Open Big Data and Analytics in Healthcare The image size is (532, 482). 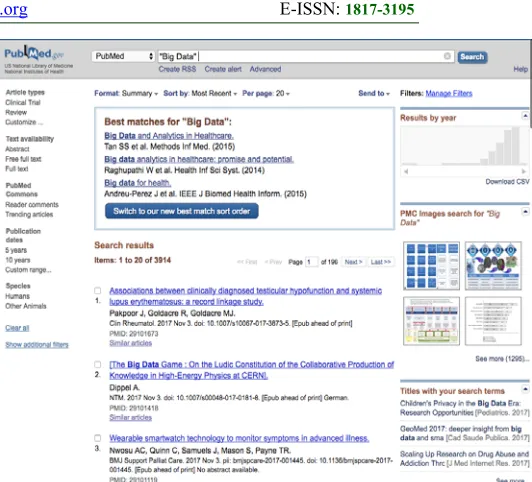[x=169, y=136]
